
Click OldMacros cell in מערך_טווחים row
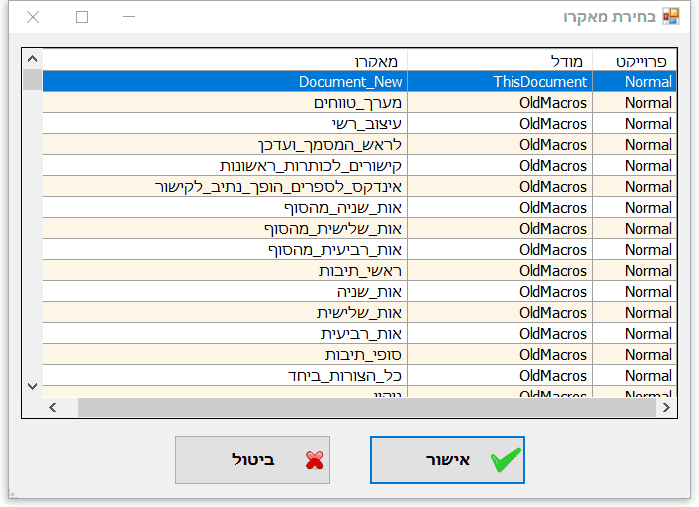500,103
